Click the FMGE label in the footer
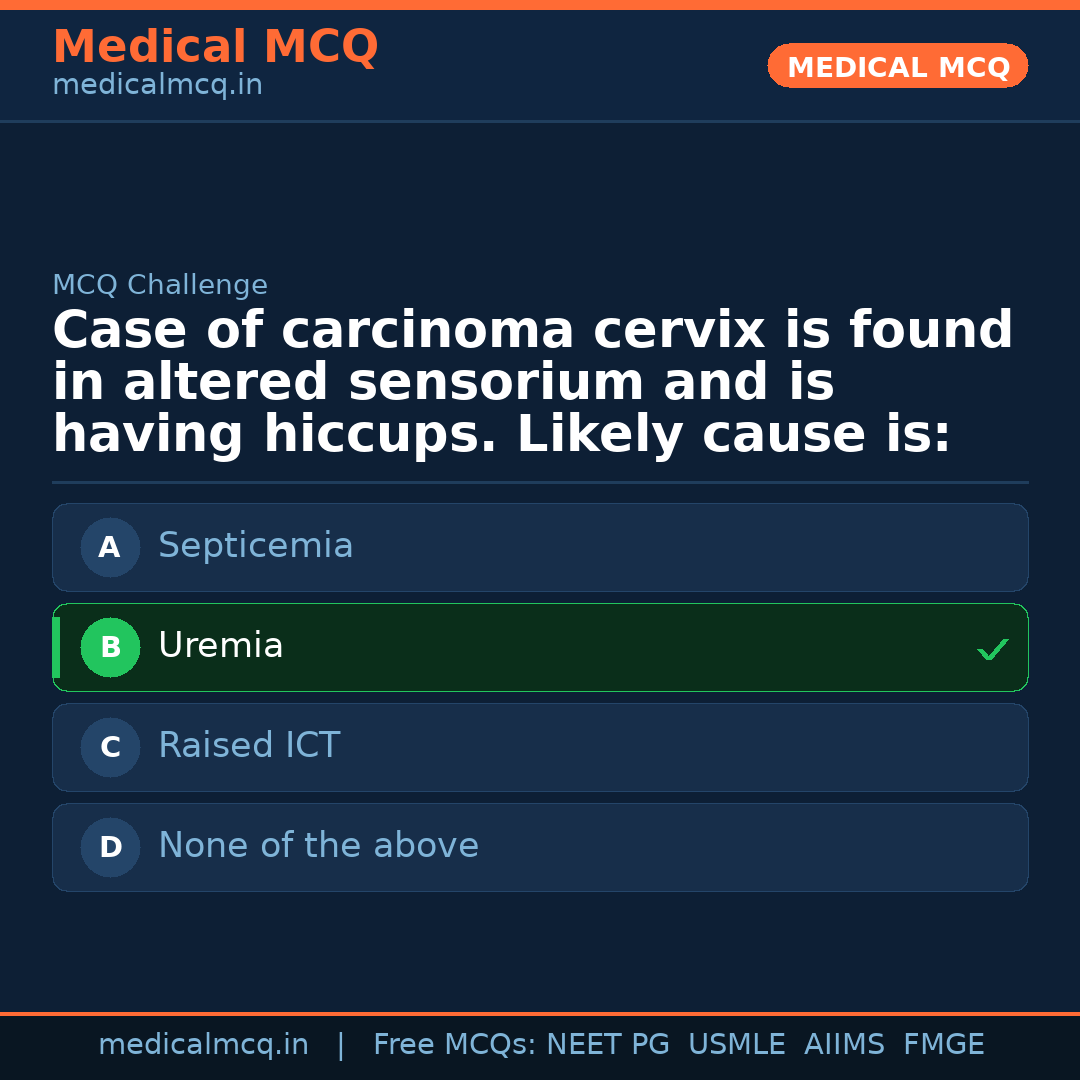 pos(943,1044)
